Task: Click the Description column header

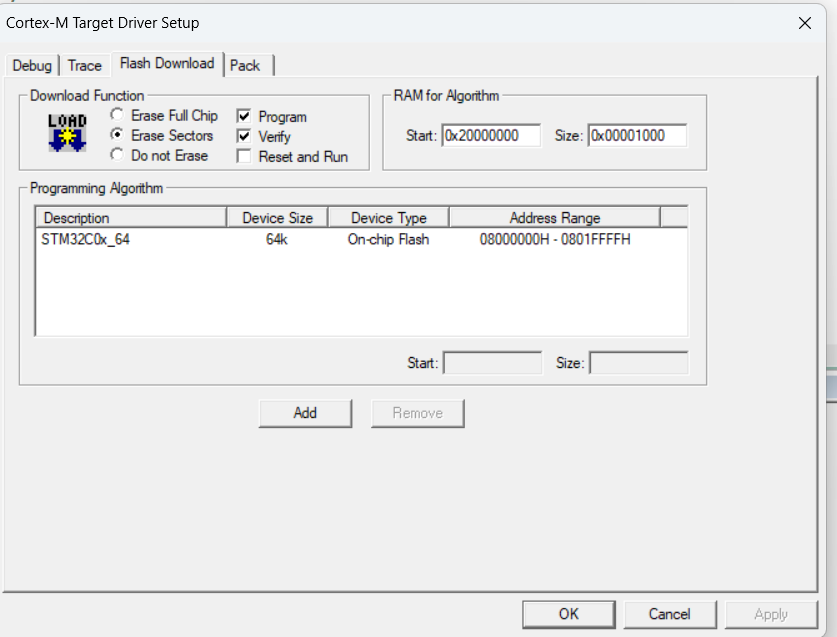Action: (x=131, y=218)
